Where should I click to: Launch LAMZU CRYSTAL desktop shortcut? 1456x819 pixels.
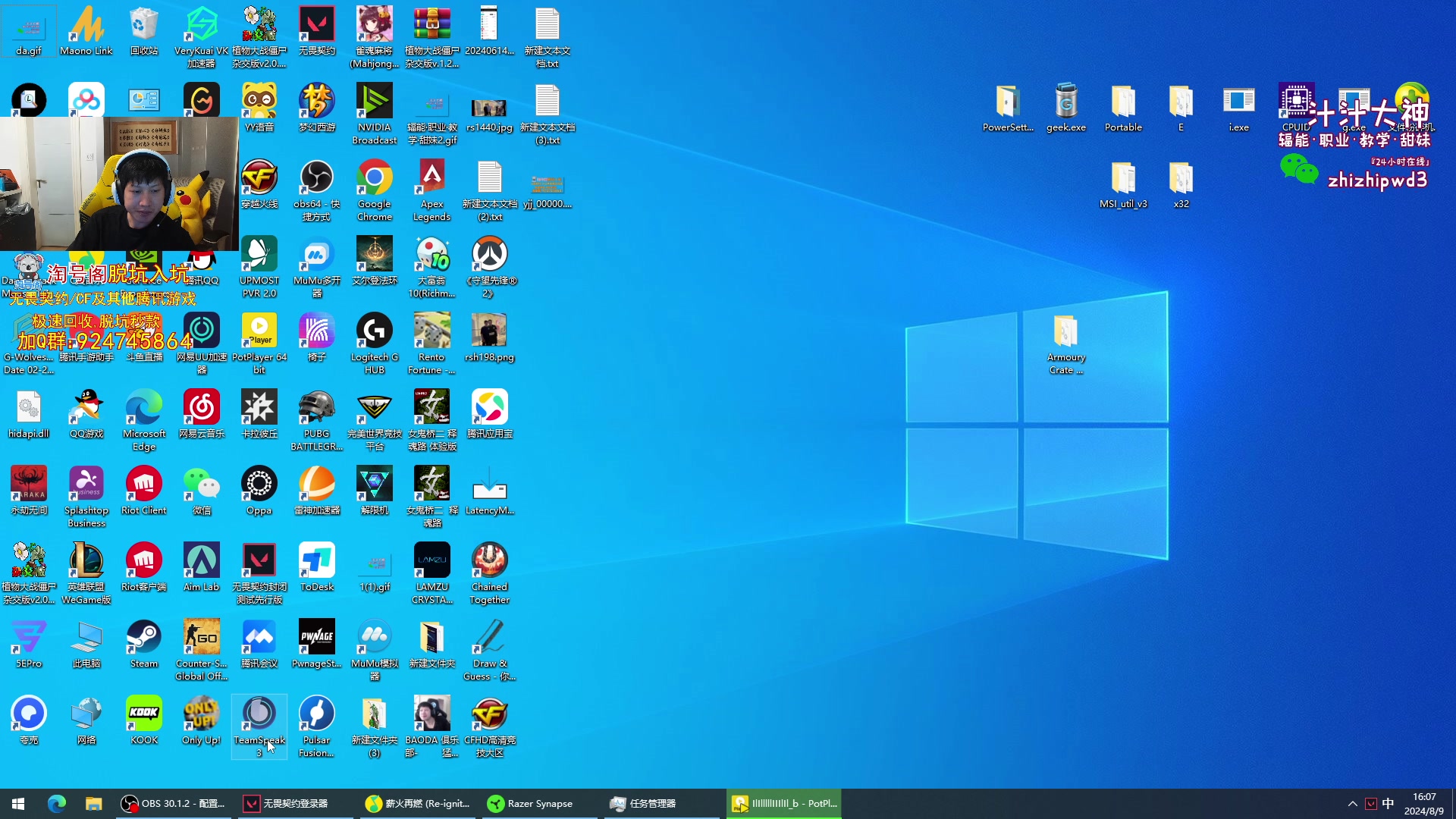[432, 573]
